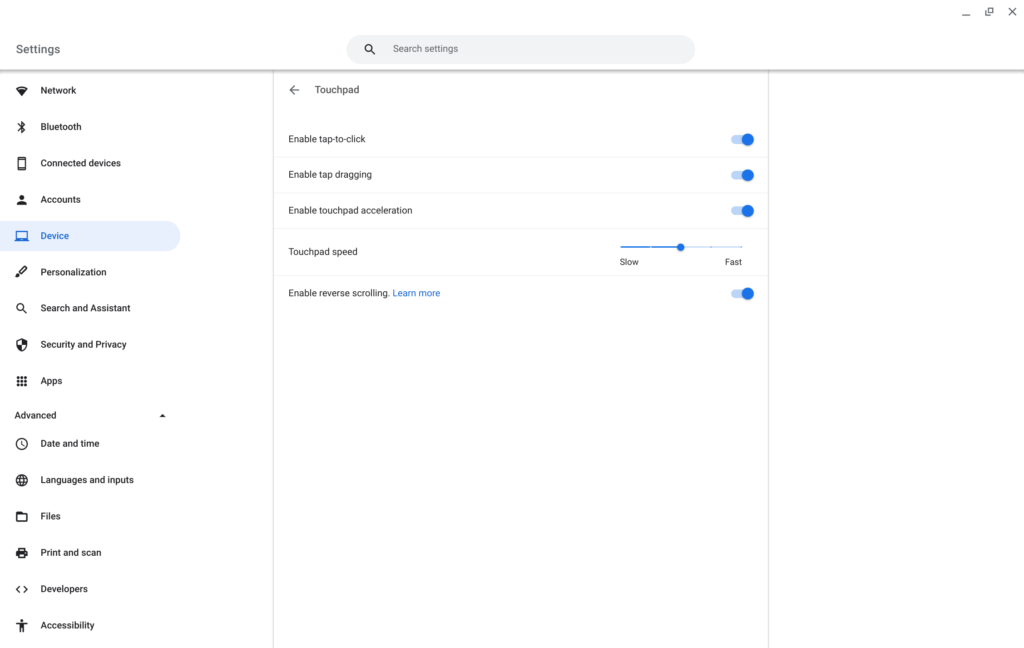Switch off reverse scrolling toggle
Viewport: 1024px width, 648px height.
coord(742,294)
